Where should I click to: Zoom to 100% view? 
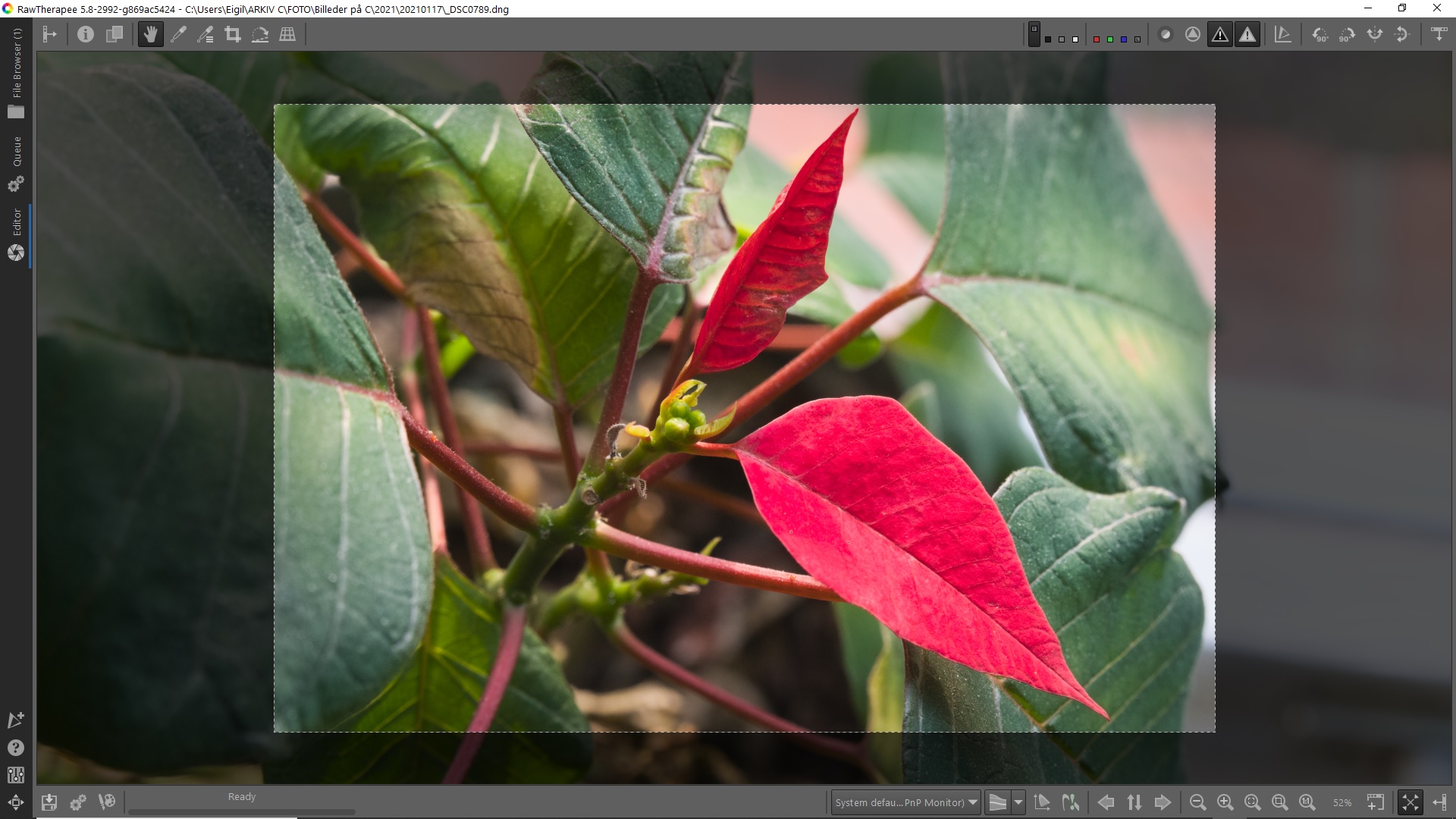1307,802
